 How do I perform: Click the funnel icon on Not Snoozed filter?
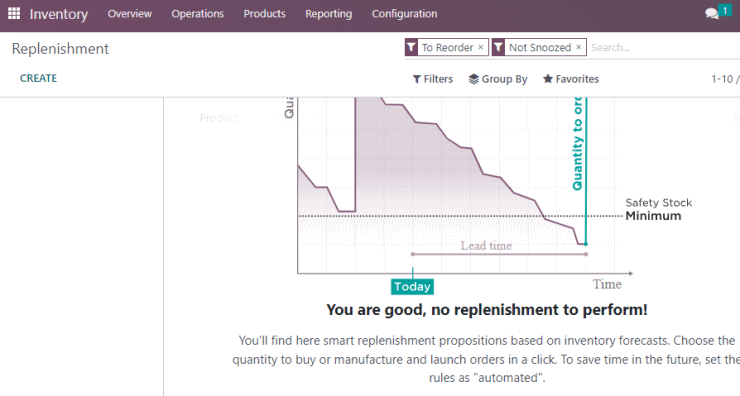point(498,47)
